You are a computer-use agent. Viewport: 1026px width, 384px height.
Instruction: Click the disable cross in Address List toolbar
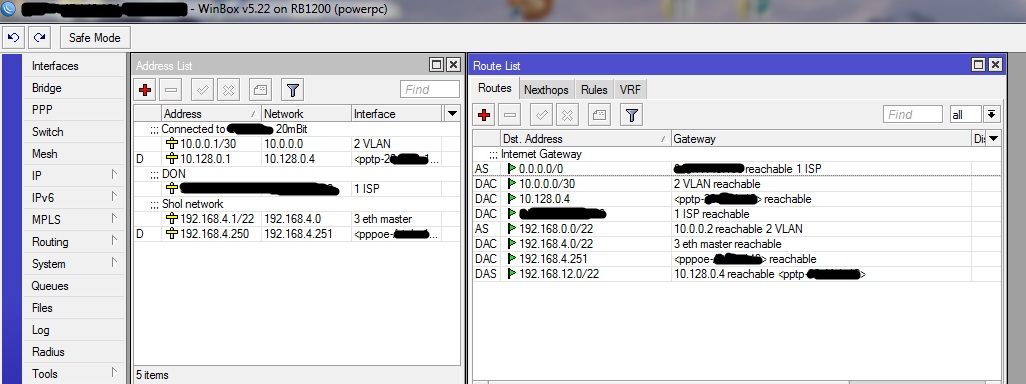tap(227, 90)
